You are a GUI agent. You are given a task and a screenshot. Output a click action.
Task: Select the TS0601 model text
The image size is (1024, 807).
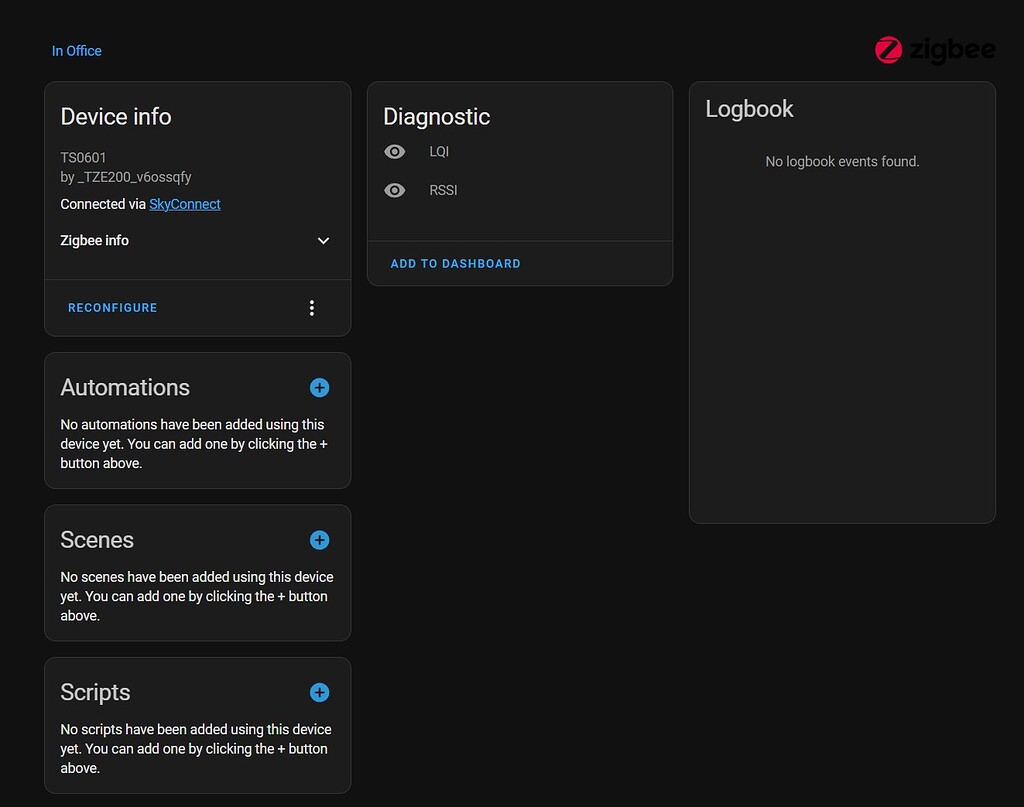(83, 157)
